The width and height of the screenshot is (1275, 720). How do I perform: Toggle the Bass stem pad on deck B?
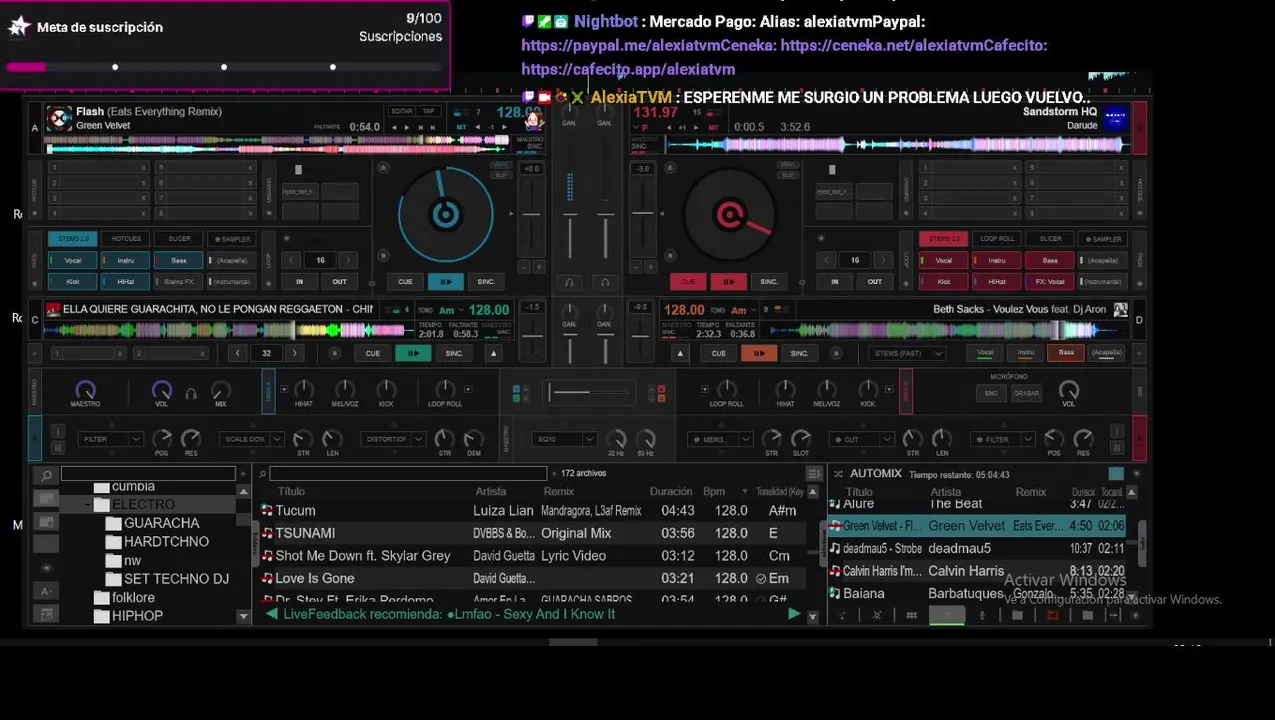[1050, 260]
